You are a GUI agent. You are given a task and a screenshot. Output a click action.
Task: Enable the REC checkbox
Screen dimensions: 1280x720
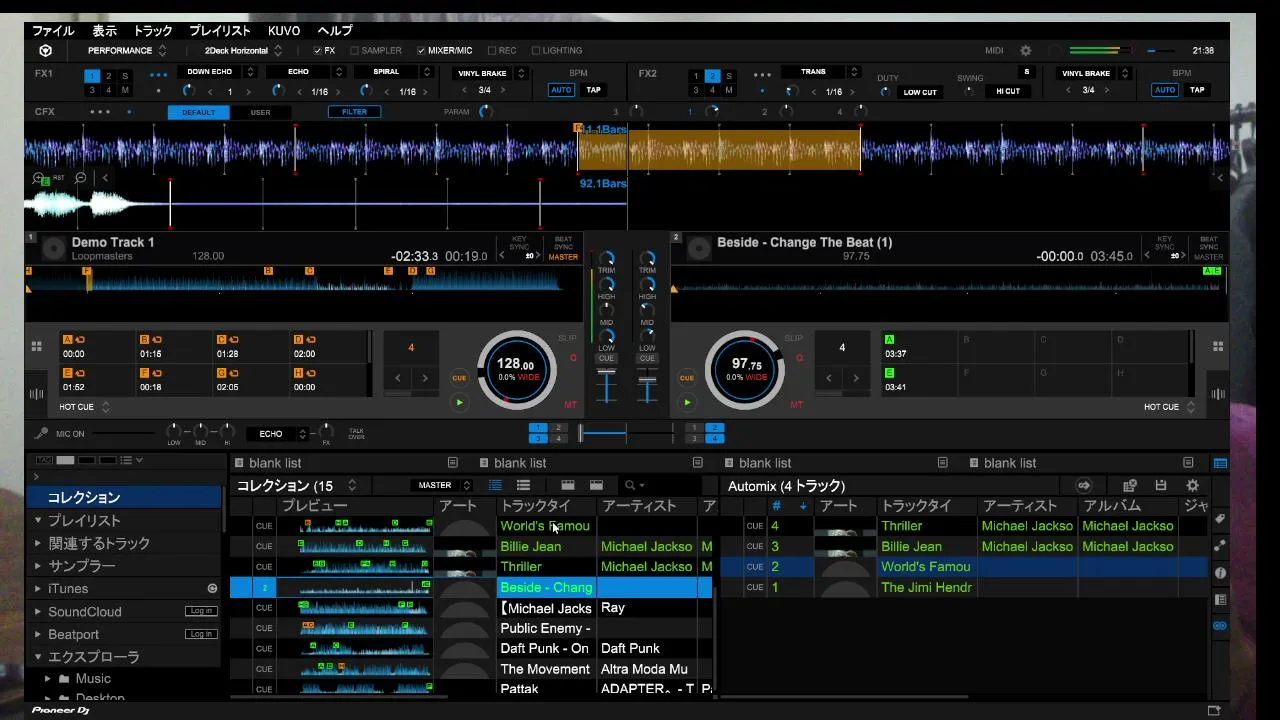(x=492, y=51)
